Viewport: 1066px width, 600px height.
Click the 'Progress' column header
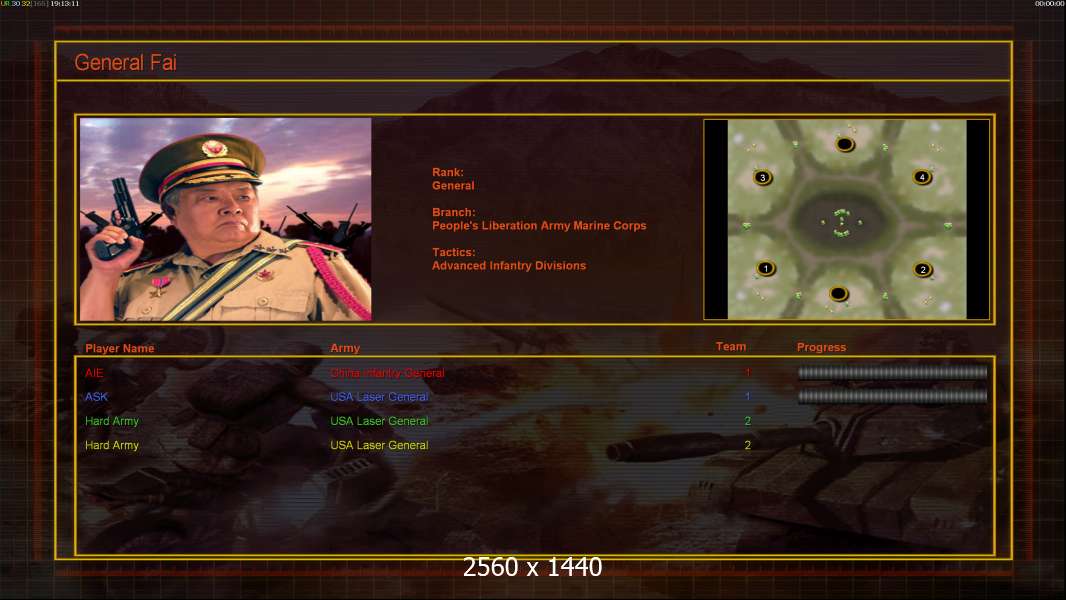click(x=821, y=347)
